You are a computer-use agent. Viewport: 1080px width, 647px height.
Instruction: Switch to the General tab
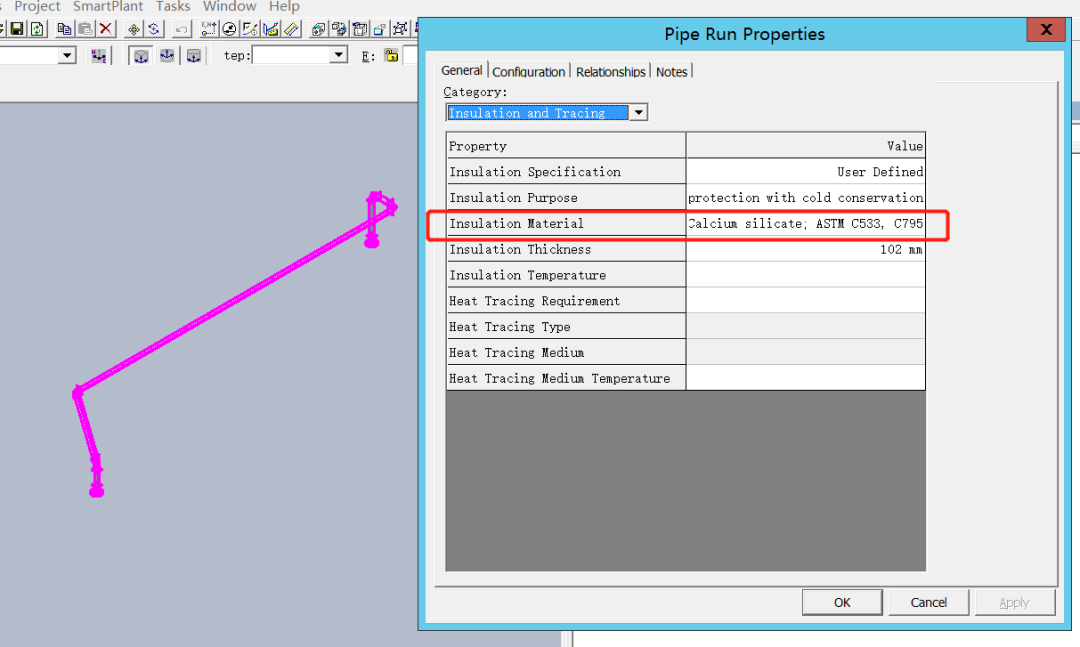pyautogui.click(x=461, y=70)
